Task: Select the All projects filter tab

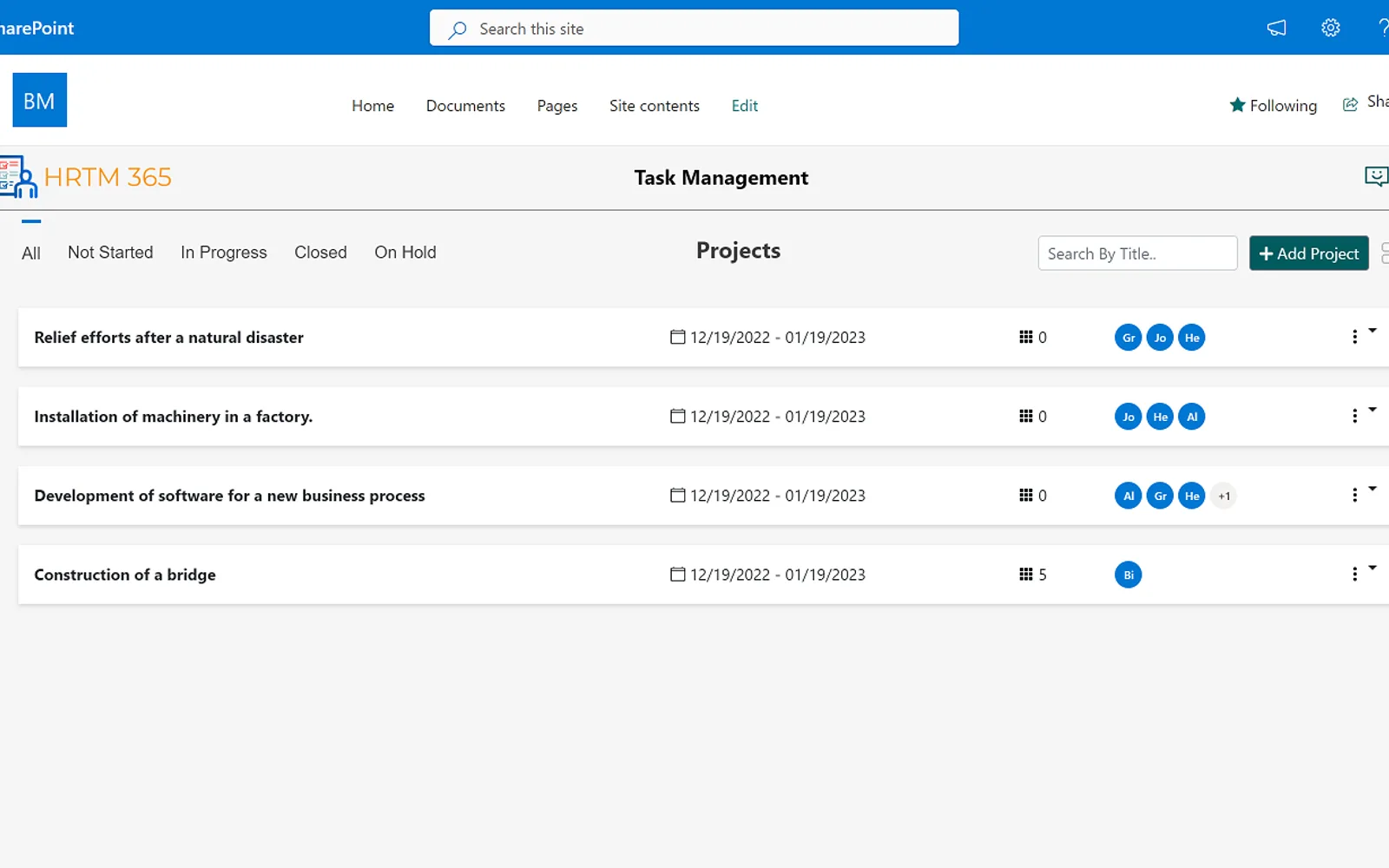Action: (31, 253)
